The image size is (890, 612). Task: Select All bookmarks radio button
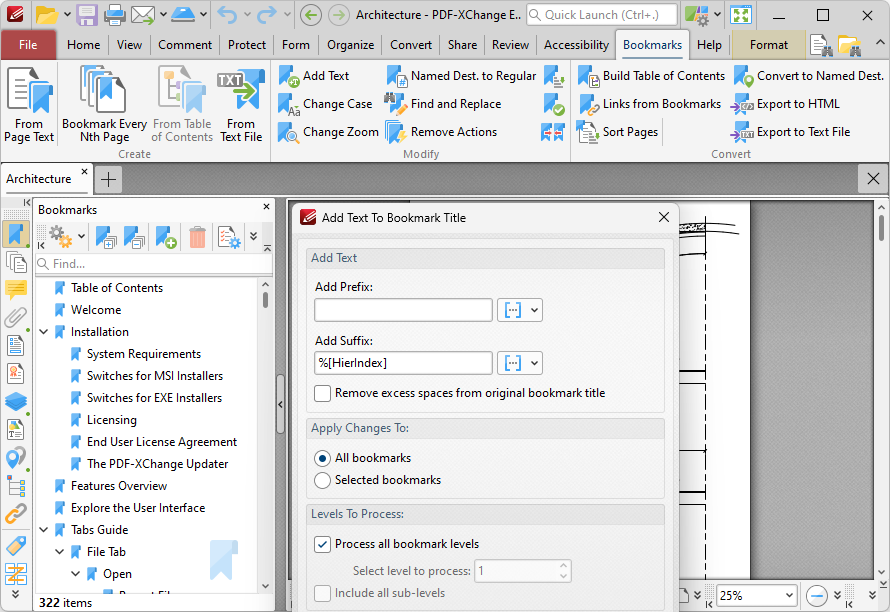[x=322, y=458]
